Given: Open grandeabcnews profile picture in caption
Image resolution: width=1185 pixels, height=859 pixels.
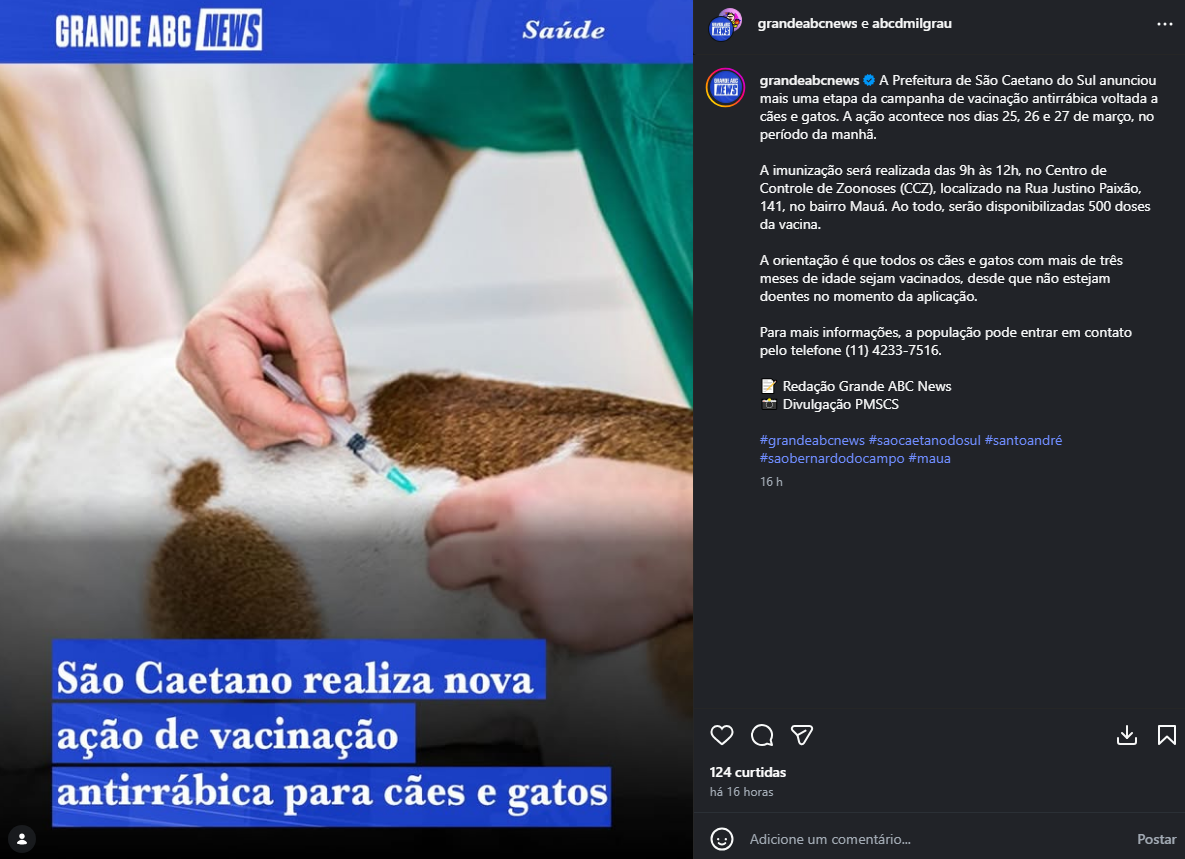Looking at the screenshot, I should click(726, 88).
